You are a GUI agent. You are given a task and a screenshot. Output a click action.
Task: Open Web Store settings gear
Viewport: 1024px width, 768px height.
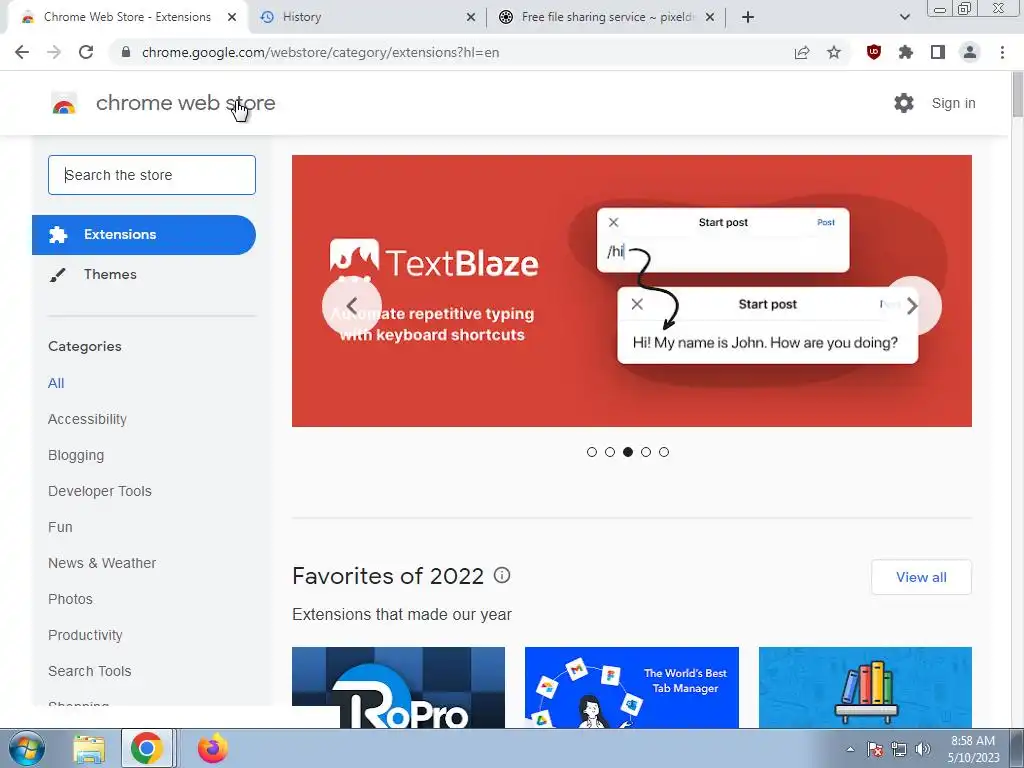[x=904, y=103]
